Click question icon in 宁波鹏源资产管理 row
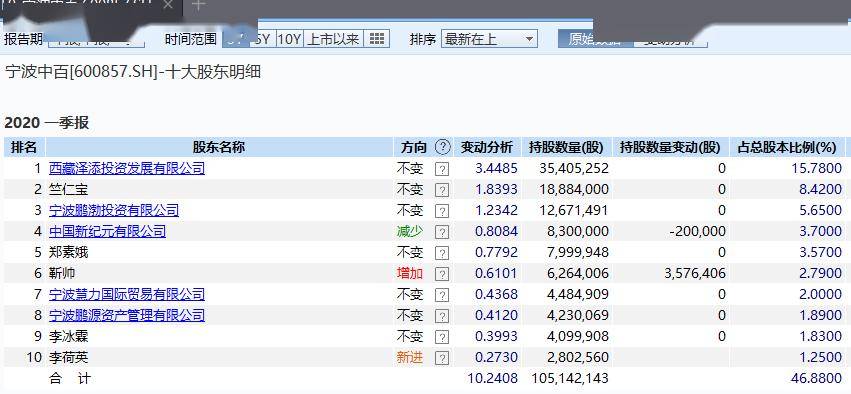851x394 pixels. tap(442, 316)
